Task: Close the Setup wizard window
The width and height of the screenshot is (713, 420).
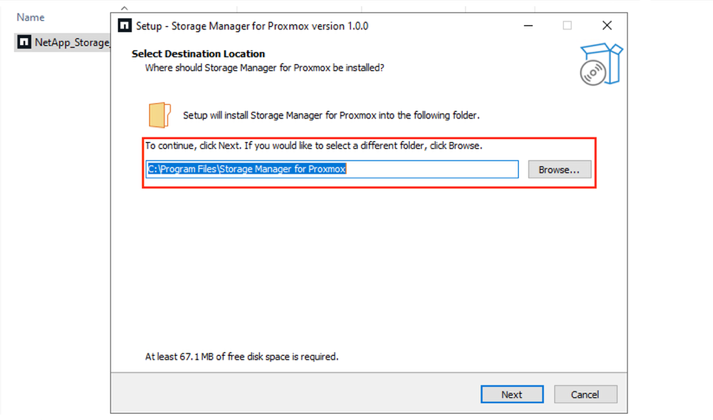Action: coord(606,25)
